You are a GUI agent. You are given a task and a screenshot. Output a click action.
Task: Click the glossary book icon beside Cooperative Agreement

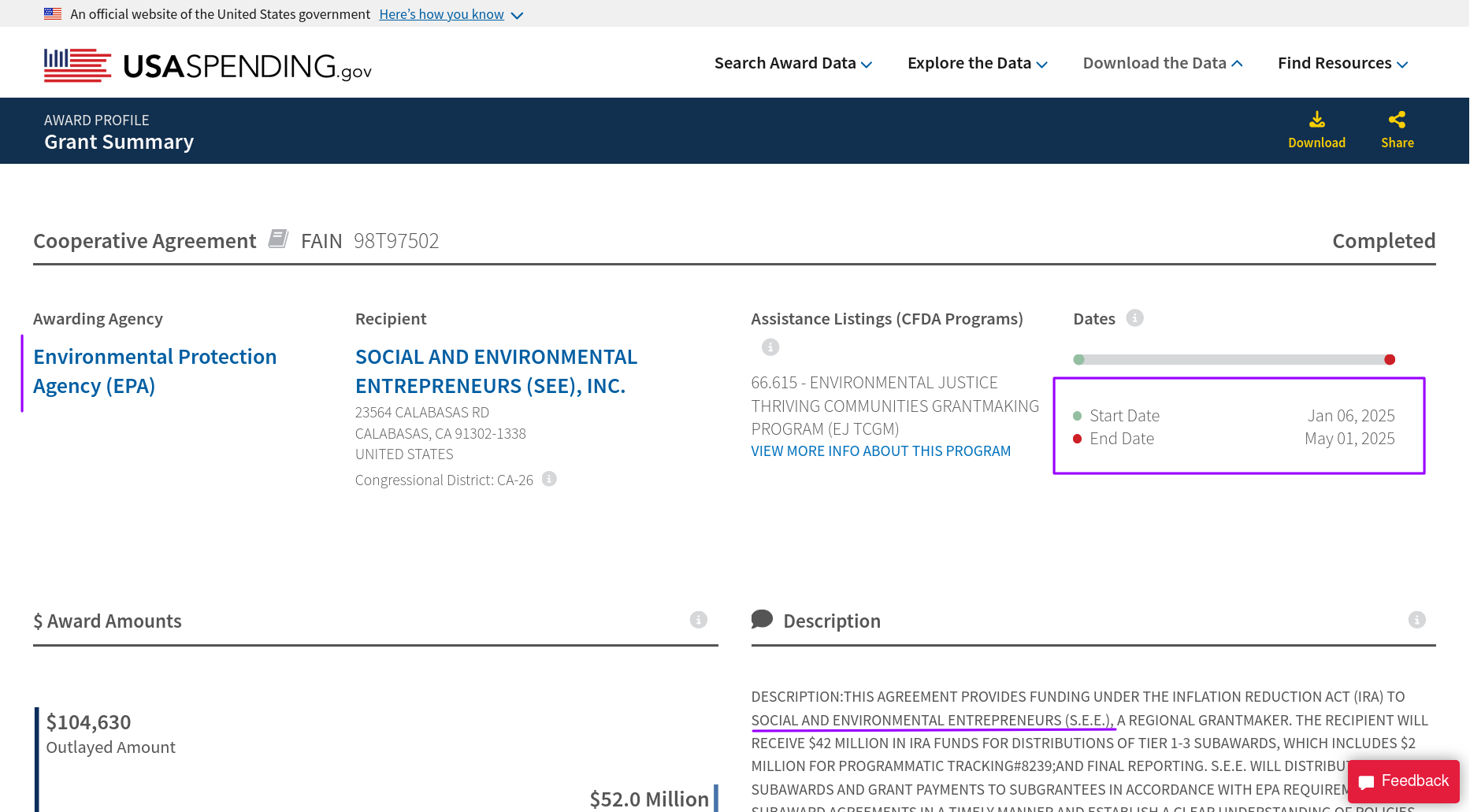[x=278, y=239]
